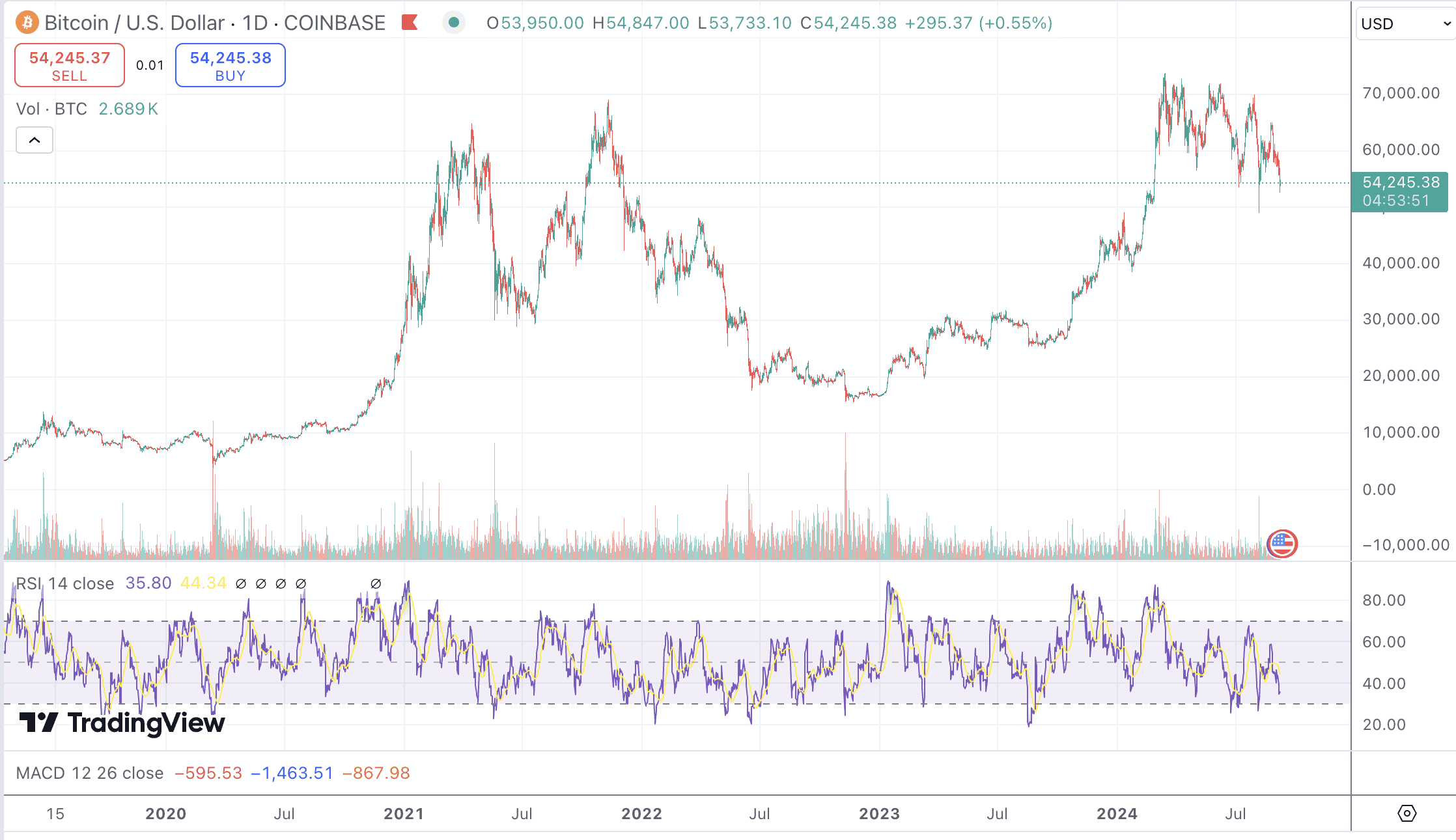This screenshot has height=840, width=1456.
Task: Click the 0.01 spread value
Action: click(x=150, y=65)
